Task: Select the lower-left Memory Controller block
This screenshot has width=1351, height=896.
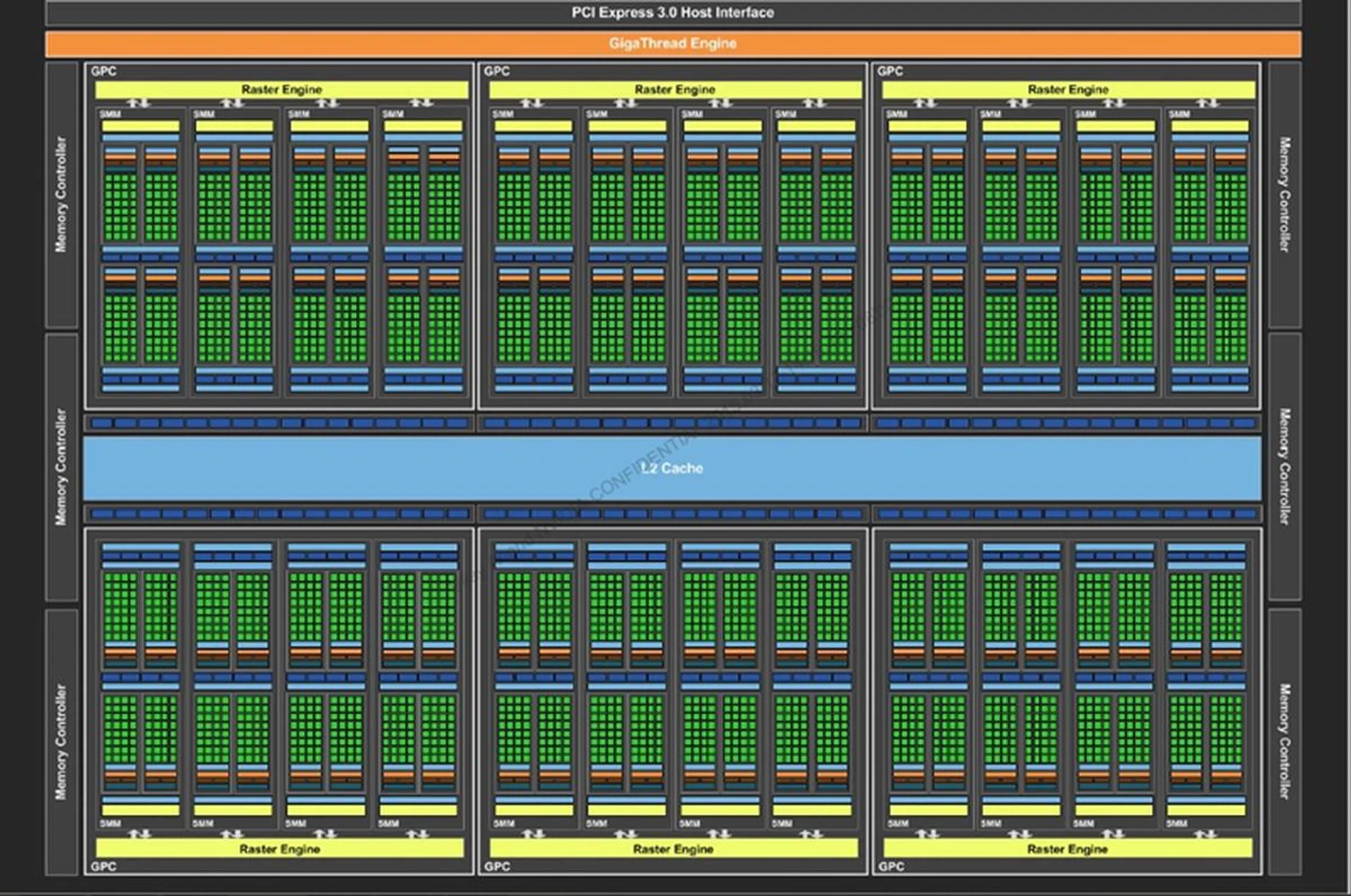Action: pyautogui.click(x=61, y=742)
